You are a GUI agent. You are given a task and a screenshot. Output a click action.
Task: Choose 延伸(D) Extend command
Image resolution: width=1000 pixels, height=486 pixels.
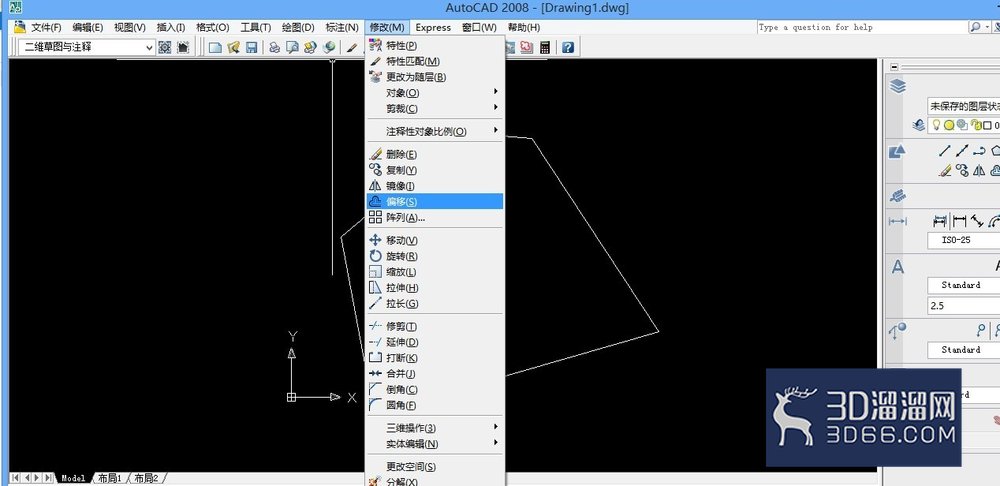[x=435, y=342]
